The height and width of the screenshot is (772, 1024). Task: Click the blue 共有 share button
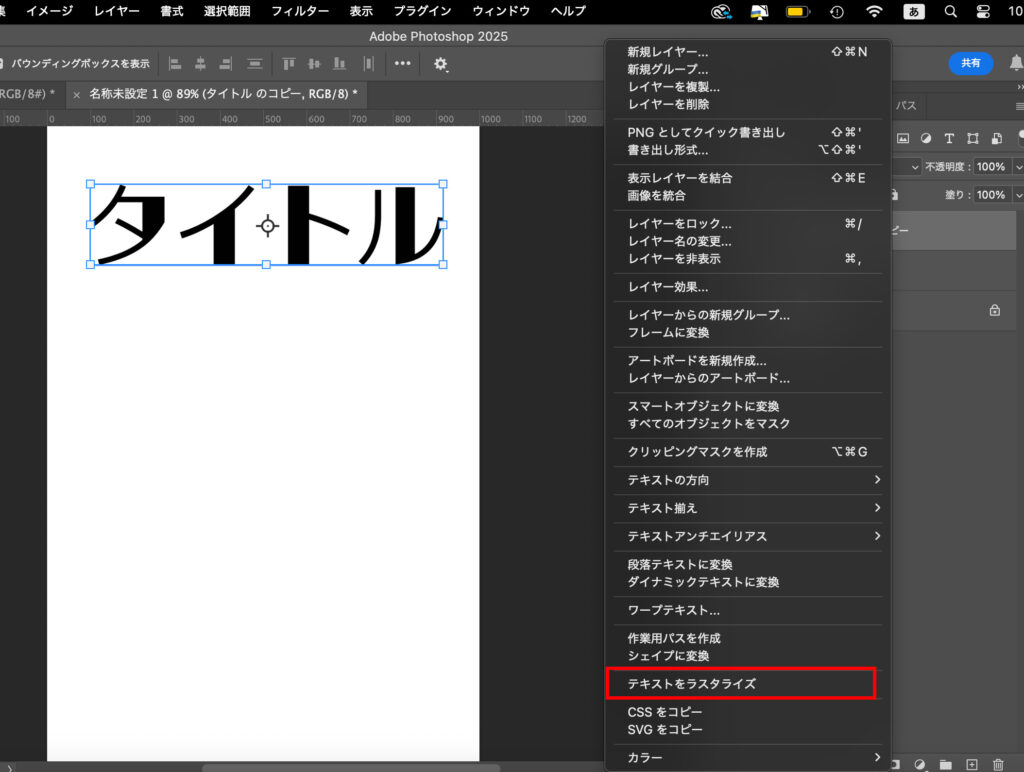pyautogui.click(x=970, y=63)
